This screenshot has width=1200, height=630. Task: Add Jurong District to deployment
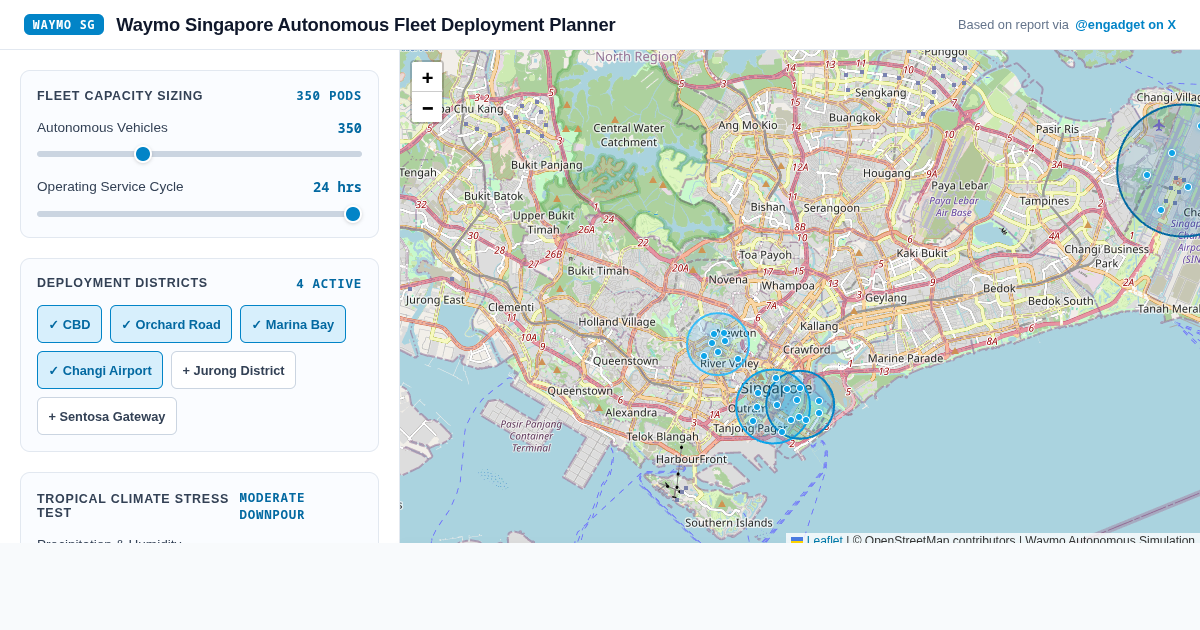coord(233,370)
